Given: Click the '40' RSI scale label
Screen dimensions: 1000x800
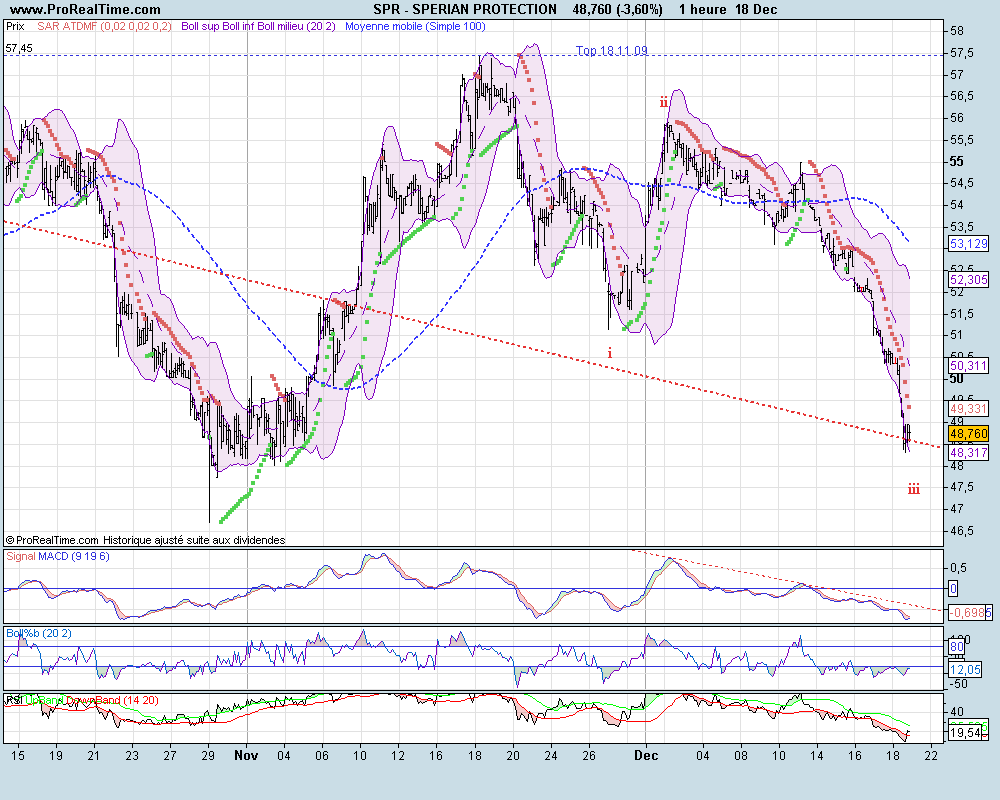Looking at the screenshot, I should pyautogui.click(x=957, y=711).
